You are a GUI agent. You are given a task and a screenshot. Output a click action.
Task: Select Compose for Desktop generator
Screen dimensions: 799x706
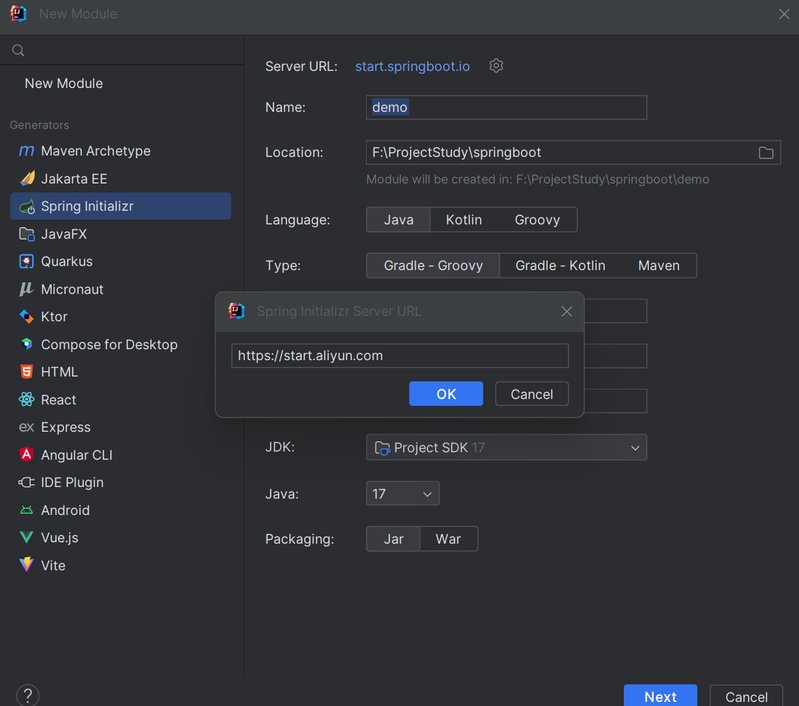click(120, 344)
